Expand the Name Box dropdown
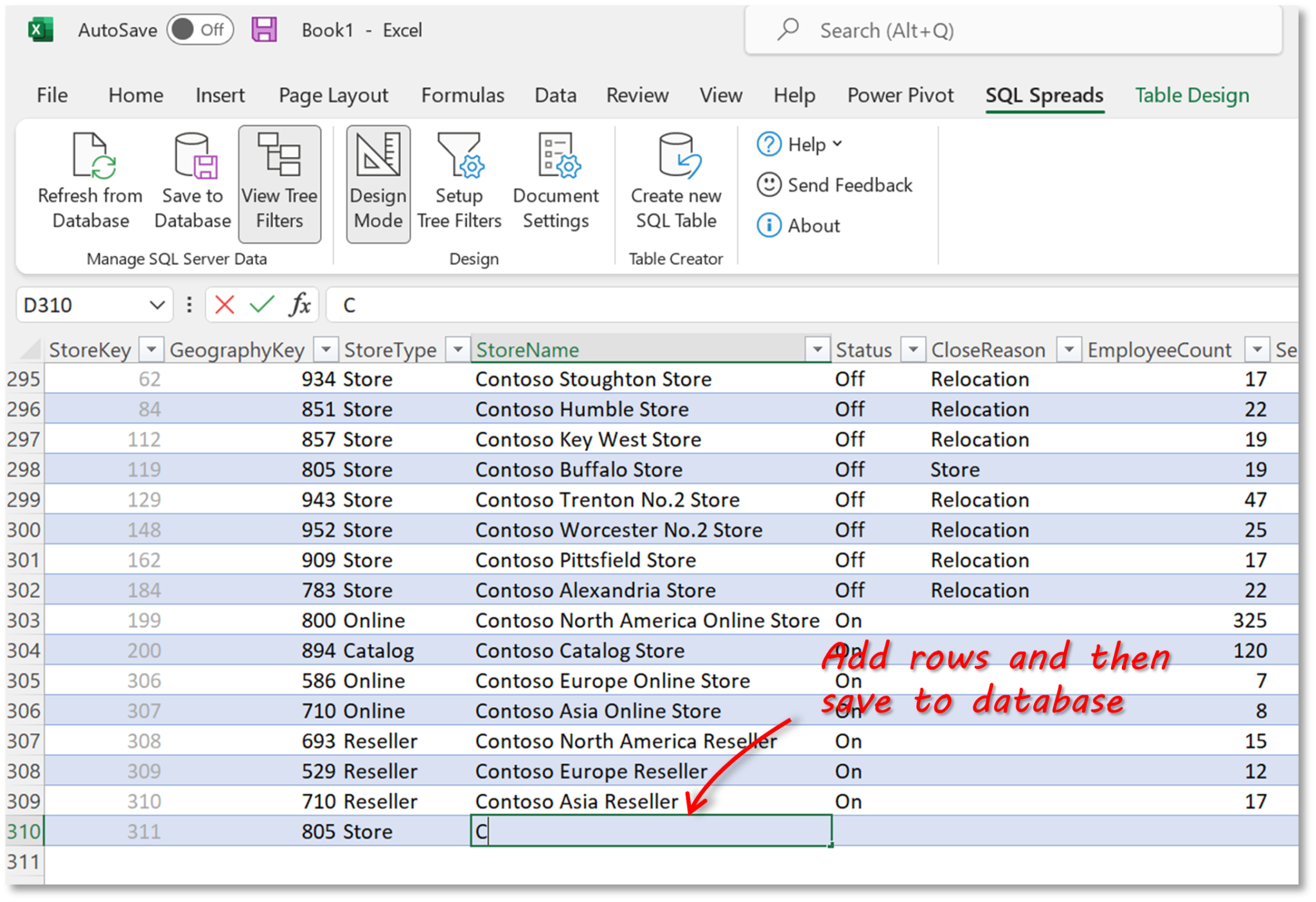Image resolution: width=1316 pixels, height=902 pixels. (x=156, y=305)
